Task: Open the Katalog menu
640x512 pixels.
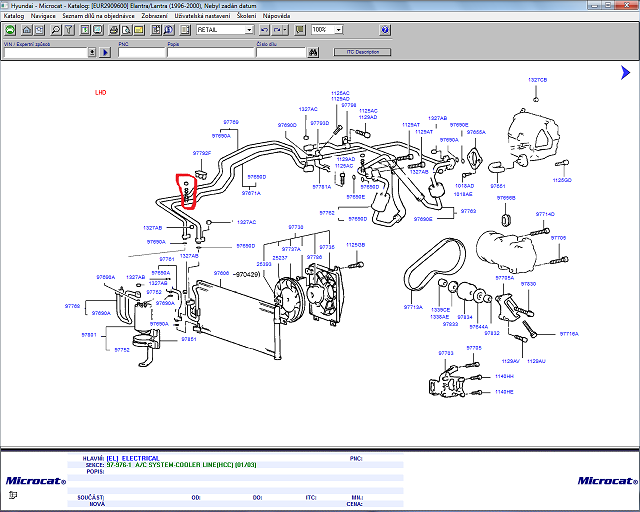Action: click(14, 17)
